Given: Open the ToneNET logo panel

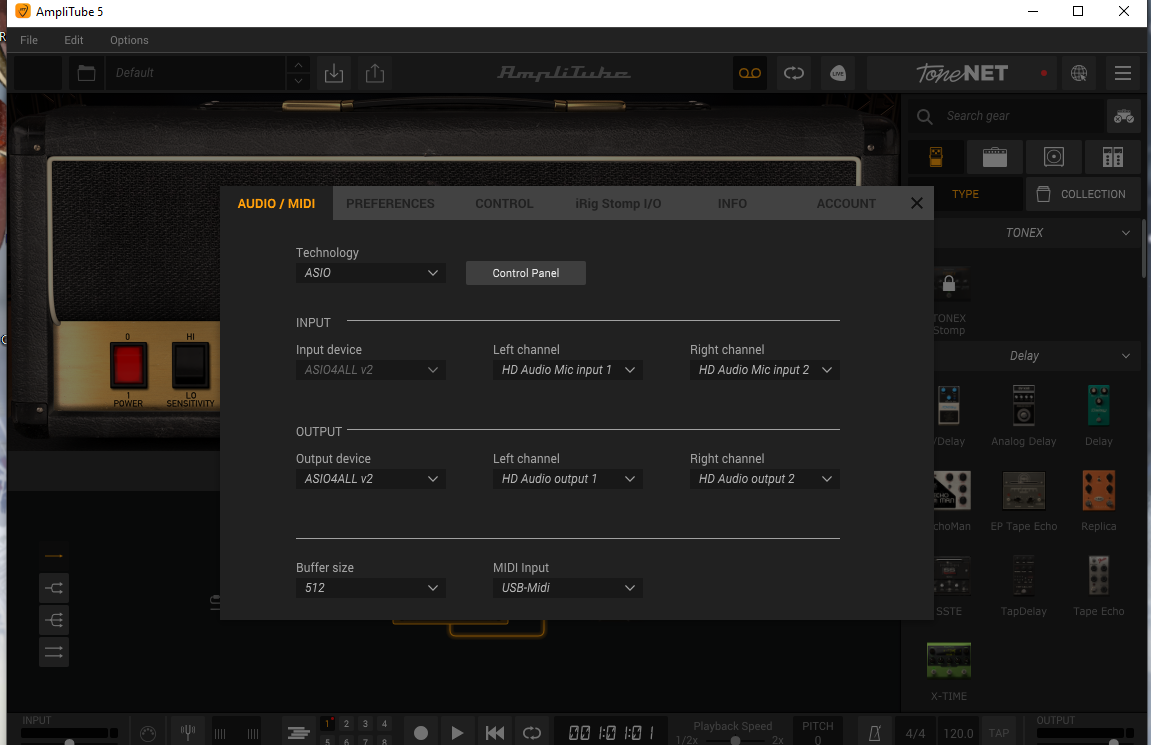Looking at the screenshot, I should click(962, 73).
